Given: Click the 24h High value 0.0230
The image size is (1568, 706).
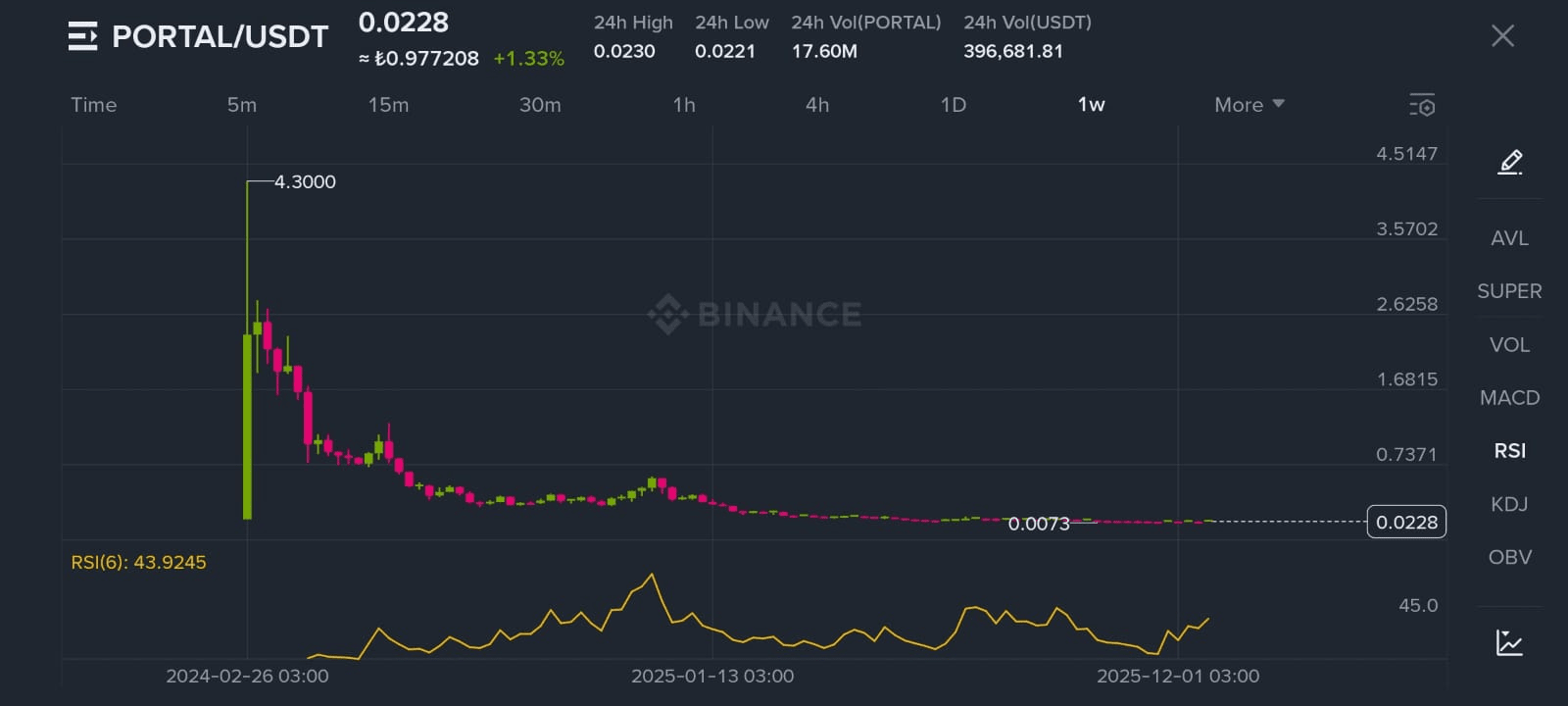Looking at the screenshot, I should point(624,51).
